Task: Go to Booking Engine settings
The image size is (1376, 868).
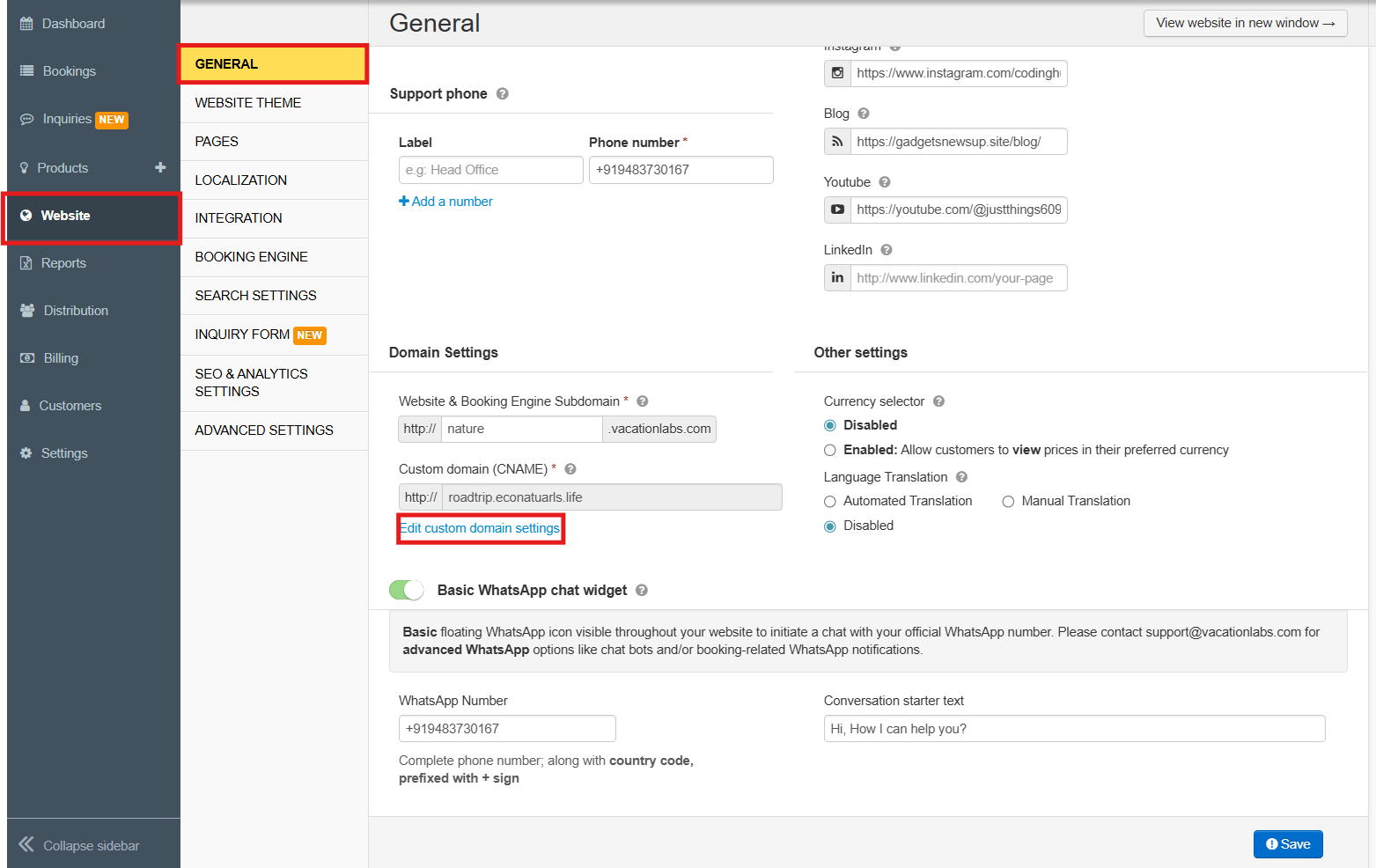Action: coord(252,257)
